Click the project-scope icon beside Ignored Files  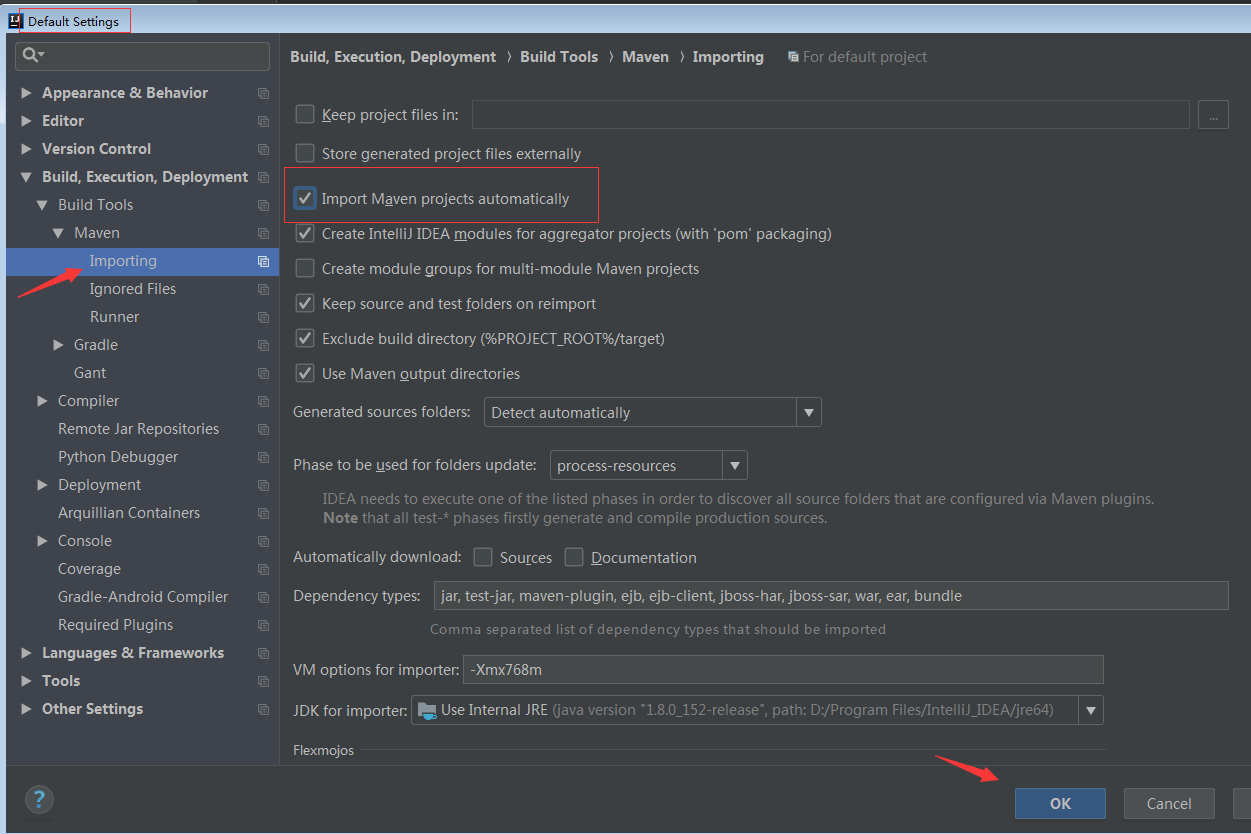click(x=263, y=289)
